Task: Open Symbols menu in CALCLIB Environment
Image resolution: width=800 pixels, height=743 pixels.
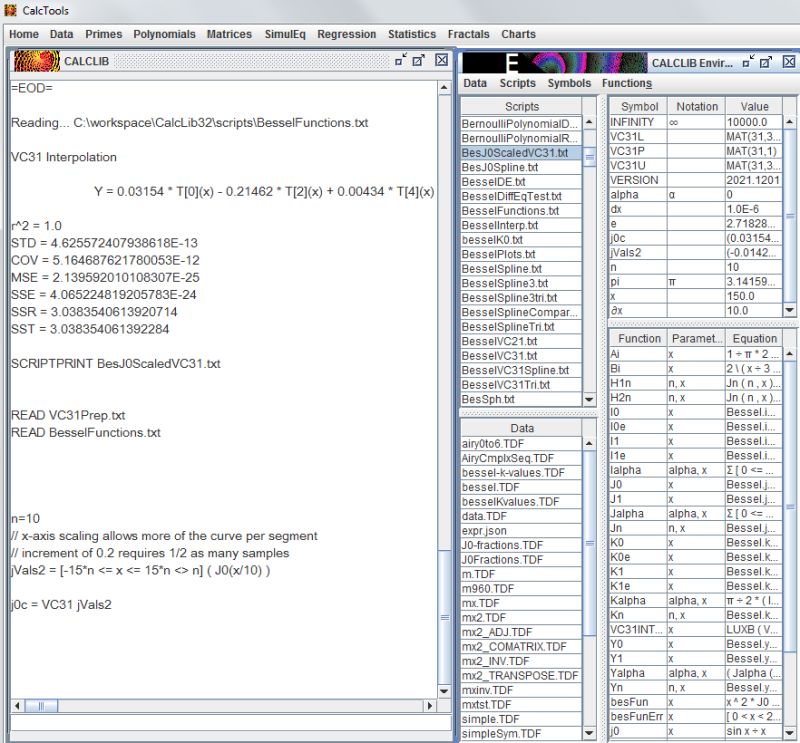Action: point(569,83)
